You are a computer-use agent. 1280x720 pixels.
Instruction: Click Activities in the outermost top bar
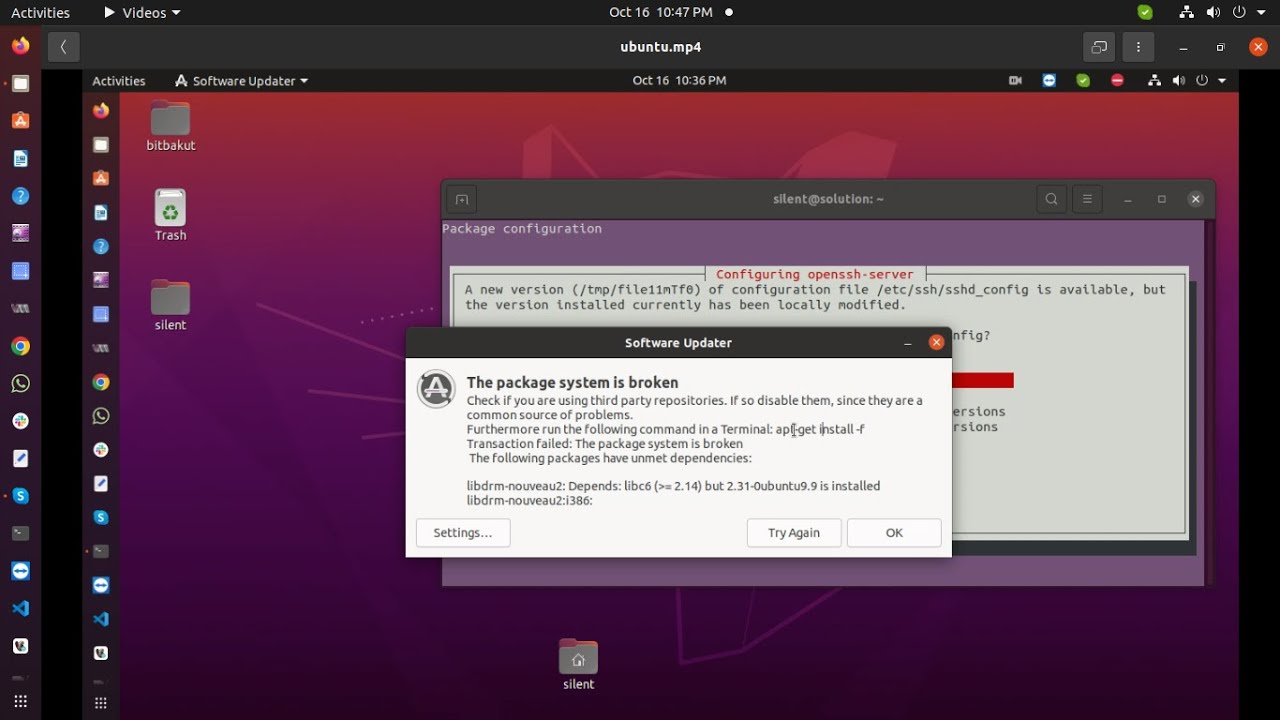point(40,13)
